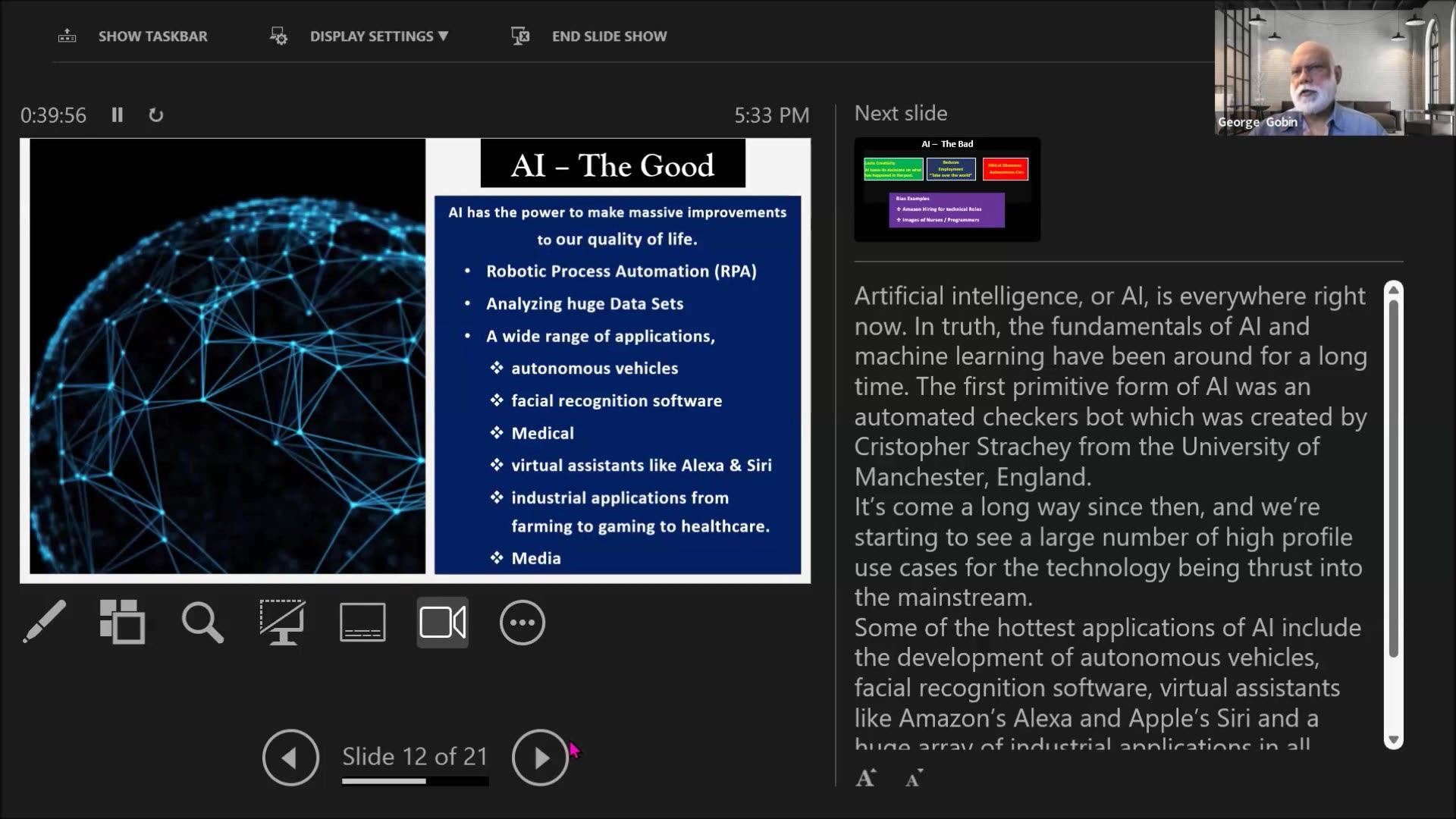Turn off the camera cameo

[442, 622]
